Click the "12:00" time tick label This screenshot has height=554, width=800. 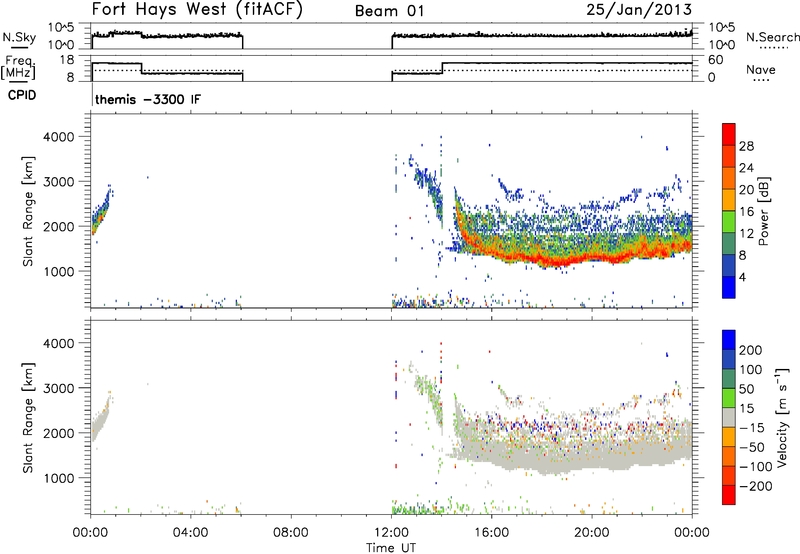(391, 533)
